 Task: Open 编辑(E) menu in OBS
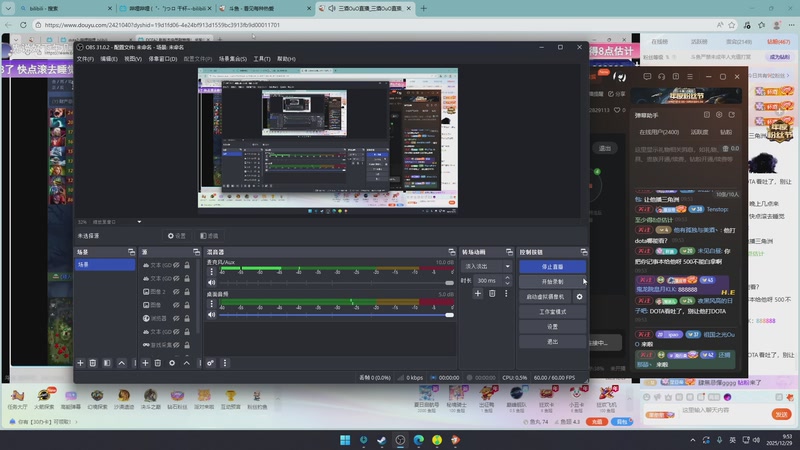point(109,59)
